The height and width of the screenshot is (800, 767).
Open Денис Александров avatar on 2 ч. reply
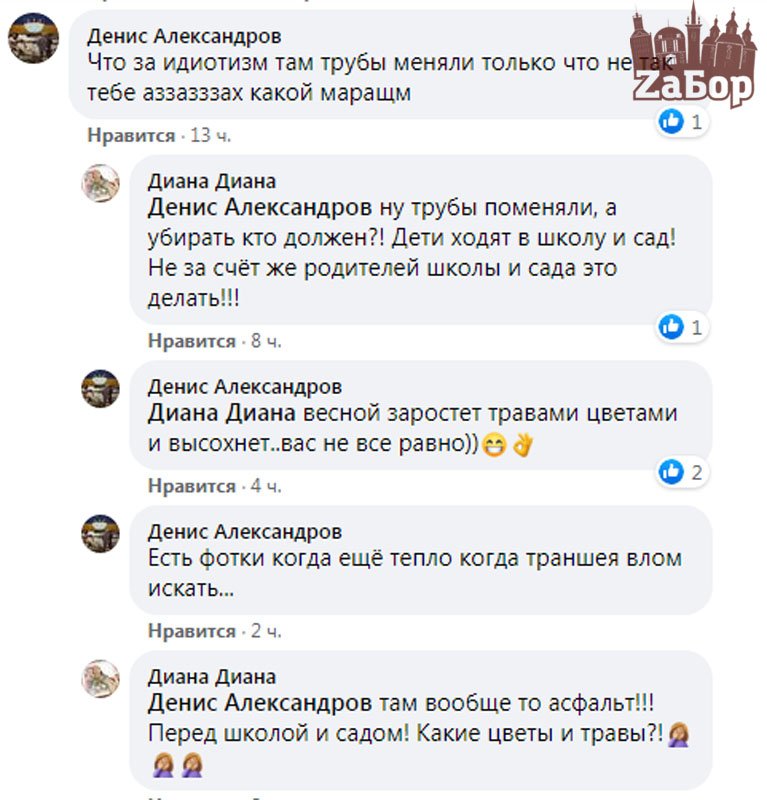point(101,534)
